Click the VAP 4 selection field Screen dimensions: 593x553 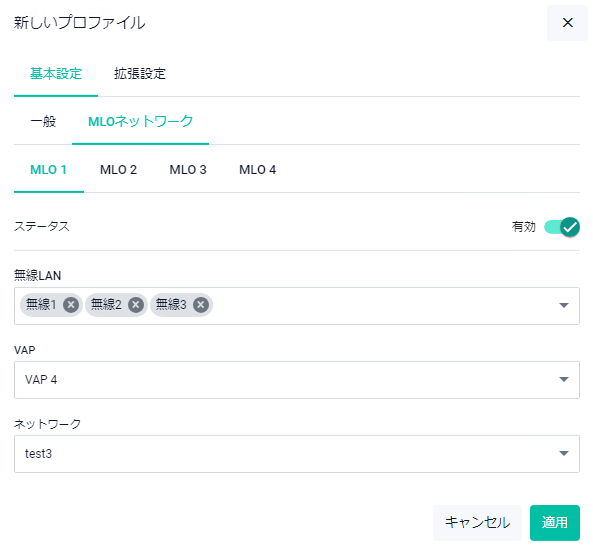(x=297, y=379)
